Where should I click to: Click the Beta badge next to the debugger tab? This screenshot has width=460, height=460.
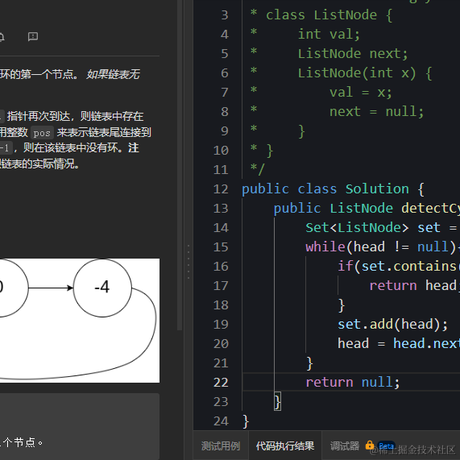tap(386, 446)
